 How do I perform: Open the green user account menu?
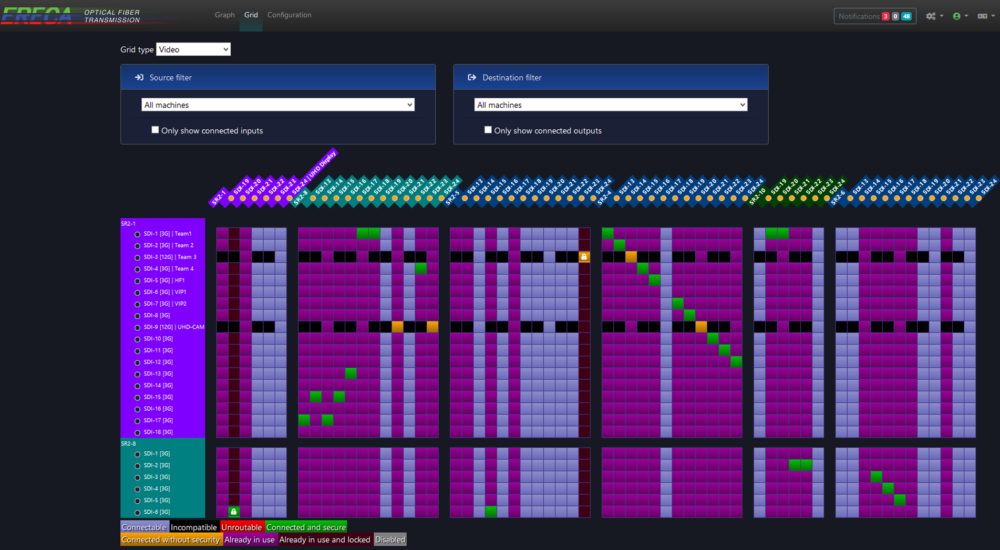tap(959, 16)
